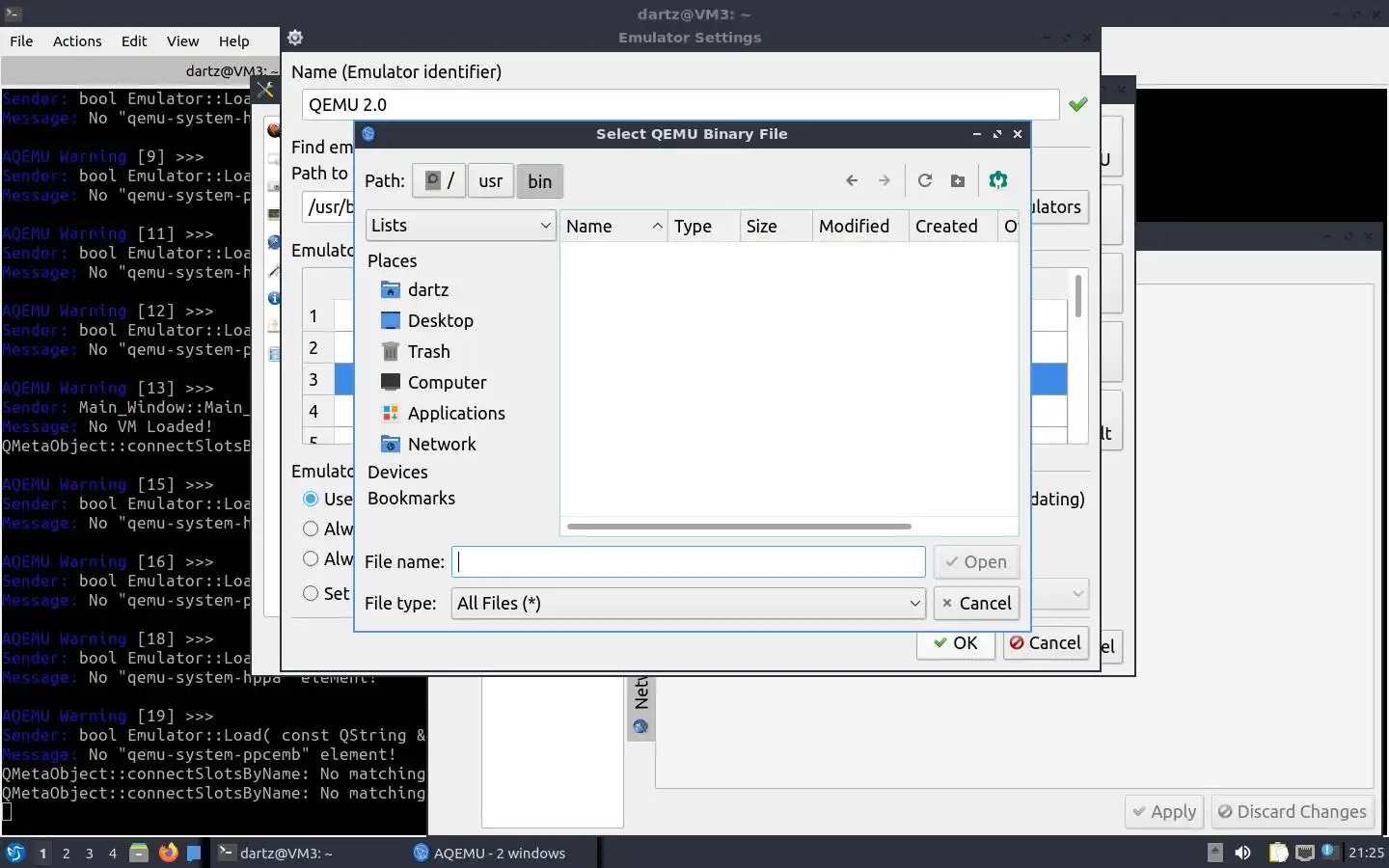Click the Name field containing QEMU 2.0
This screenshot has width=1389, height=868.
pos(681,104)
